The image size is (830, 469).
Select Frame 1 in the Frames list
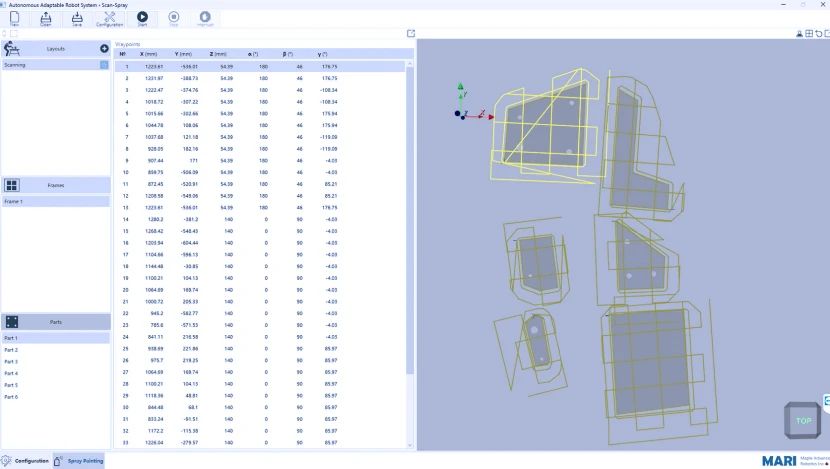[13, 201]
